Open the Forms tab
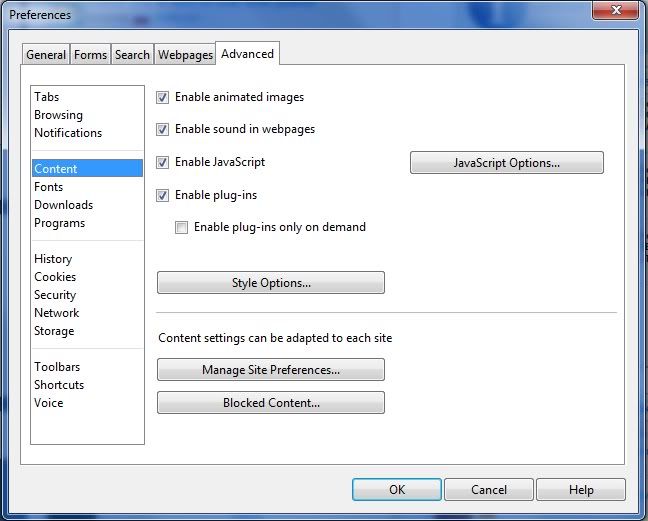This screenshot has width=648, height=521. click(x=90, y=55)
